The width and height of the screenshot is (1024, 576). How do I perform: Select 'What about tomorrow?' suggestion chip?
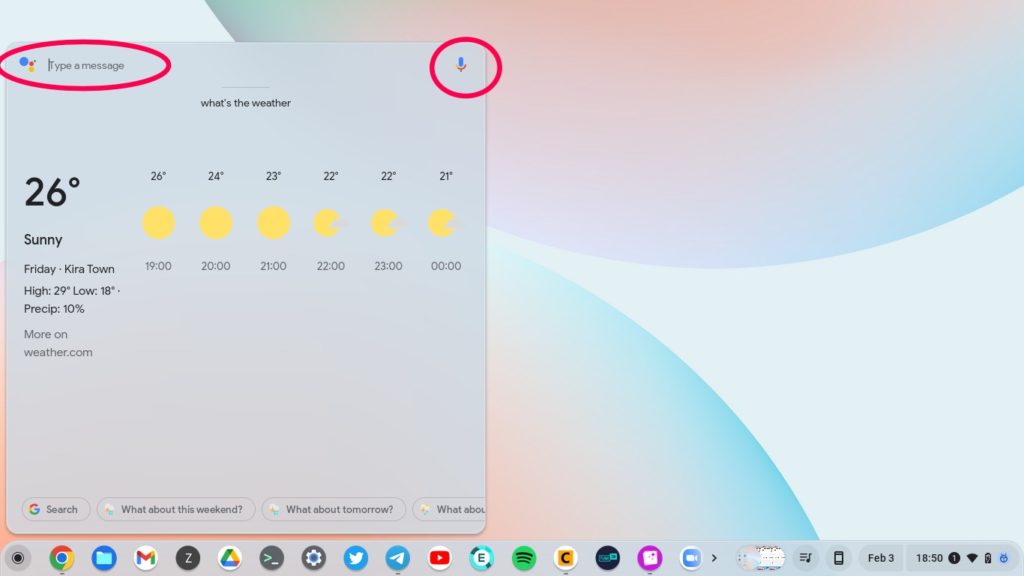pos(334,509)
